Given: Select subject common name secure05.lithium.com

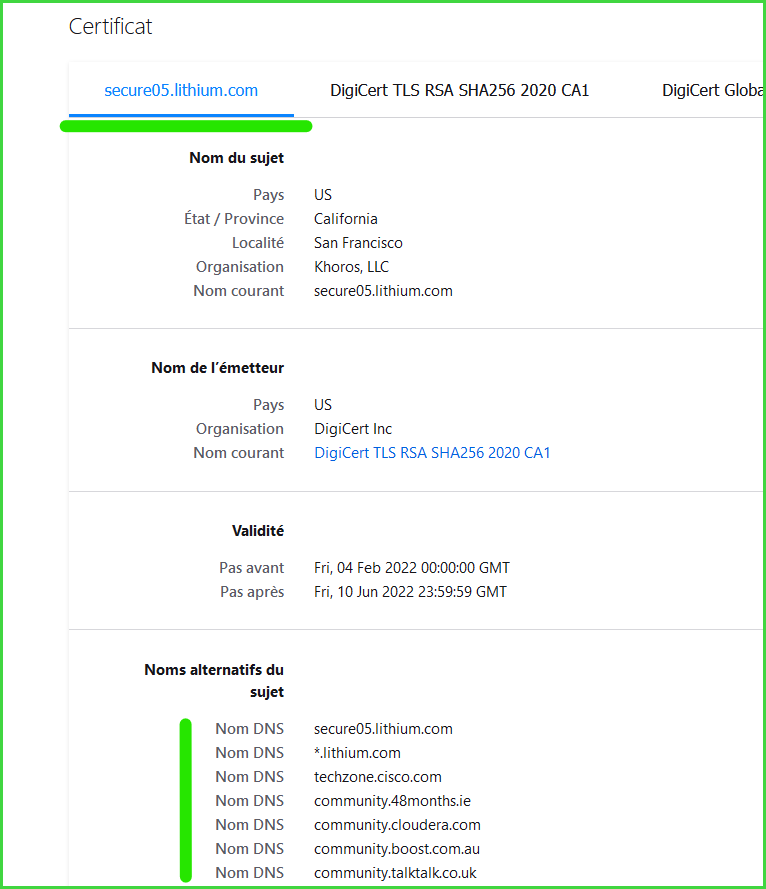Looking at the screenshot, I should (383, 290).
